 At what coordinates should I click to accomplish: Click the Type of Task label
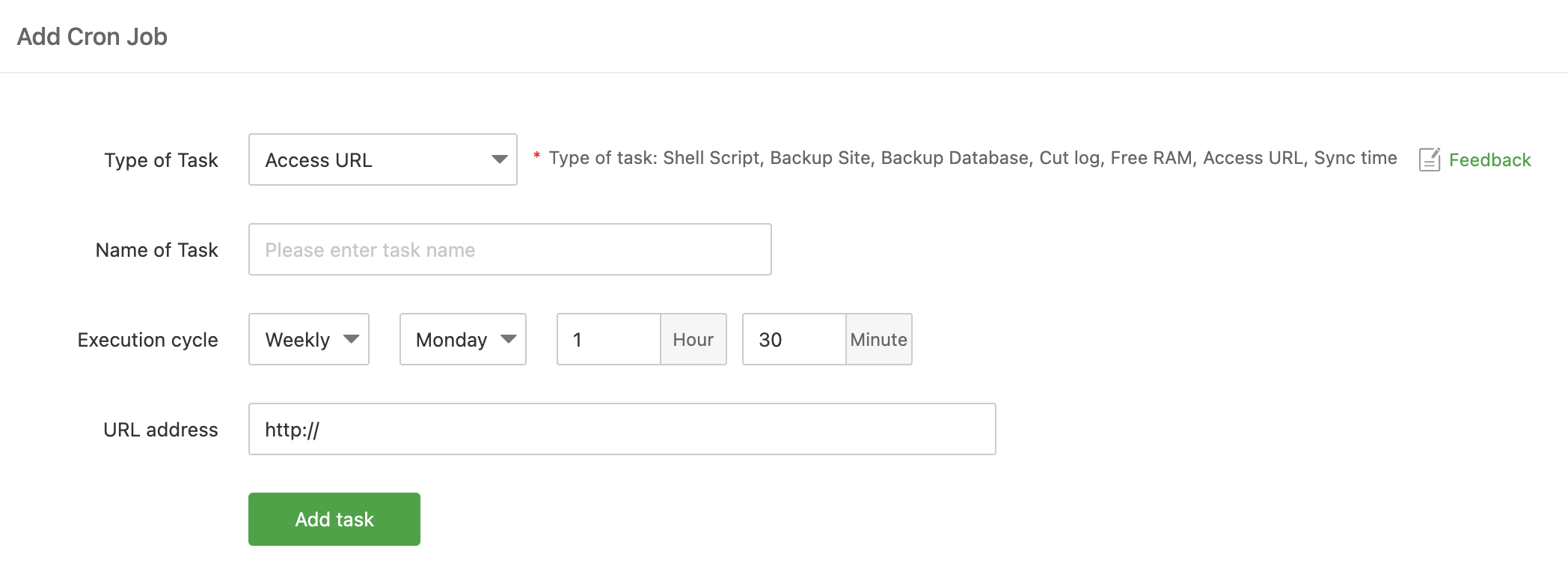161,160
